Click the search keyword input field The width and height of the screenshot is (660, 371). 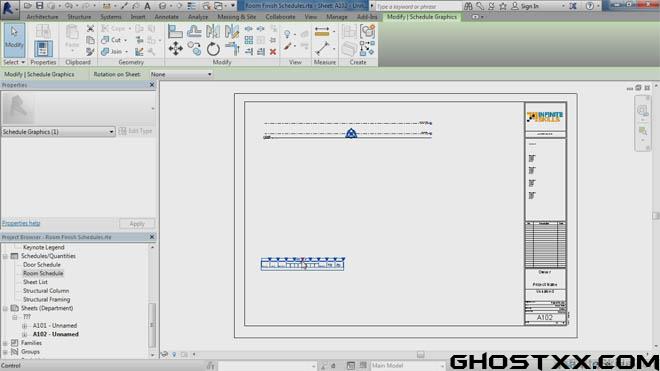coord(418,6)
